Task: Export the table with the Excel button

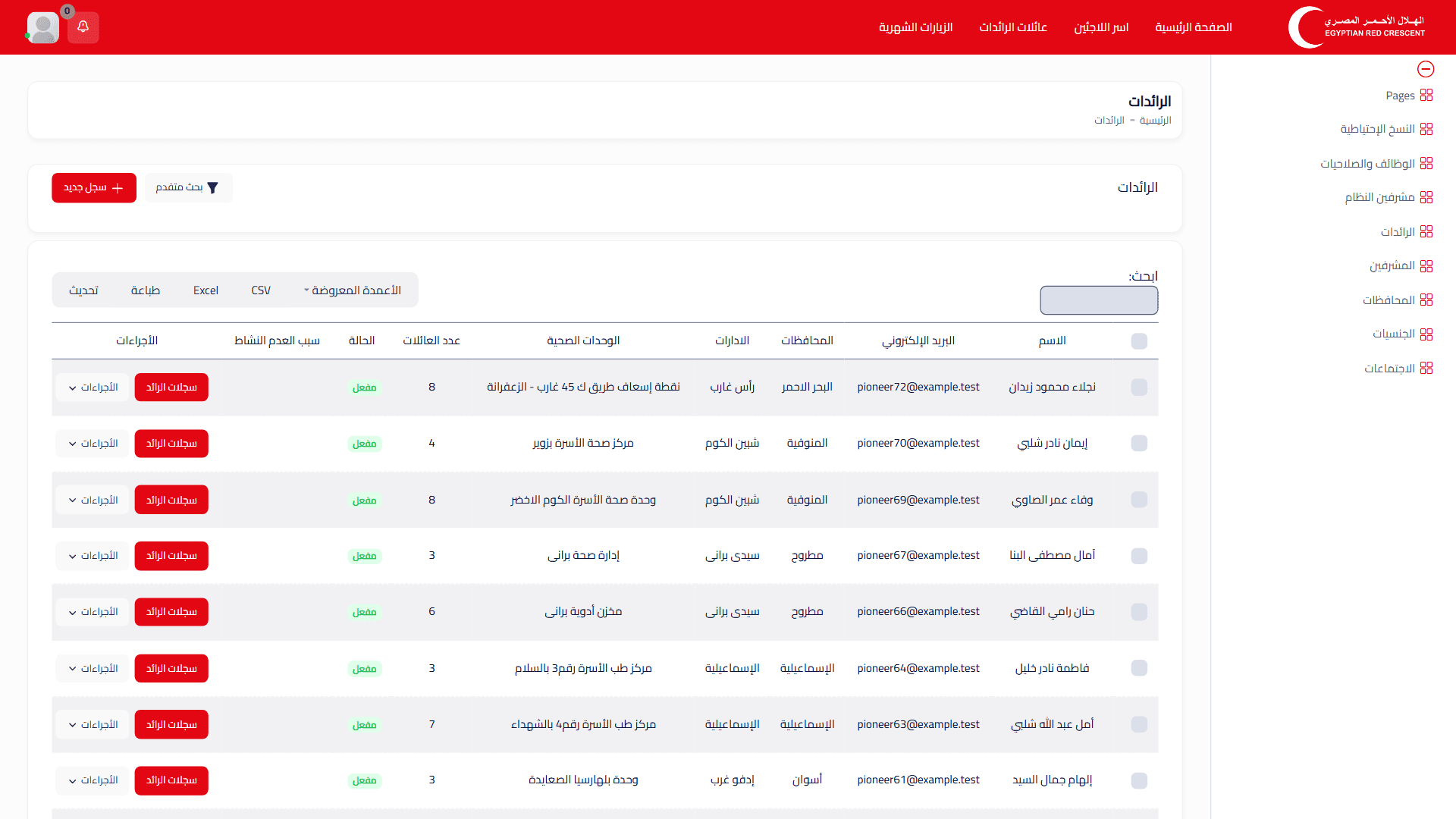Action: (x=206, y=290)
